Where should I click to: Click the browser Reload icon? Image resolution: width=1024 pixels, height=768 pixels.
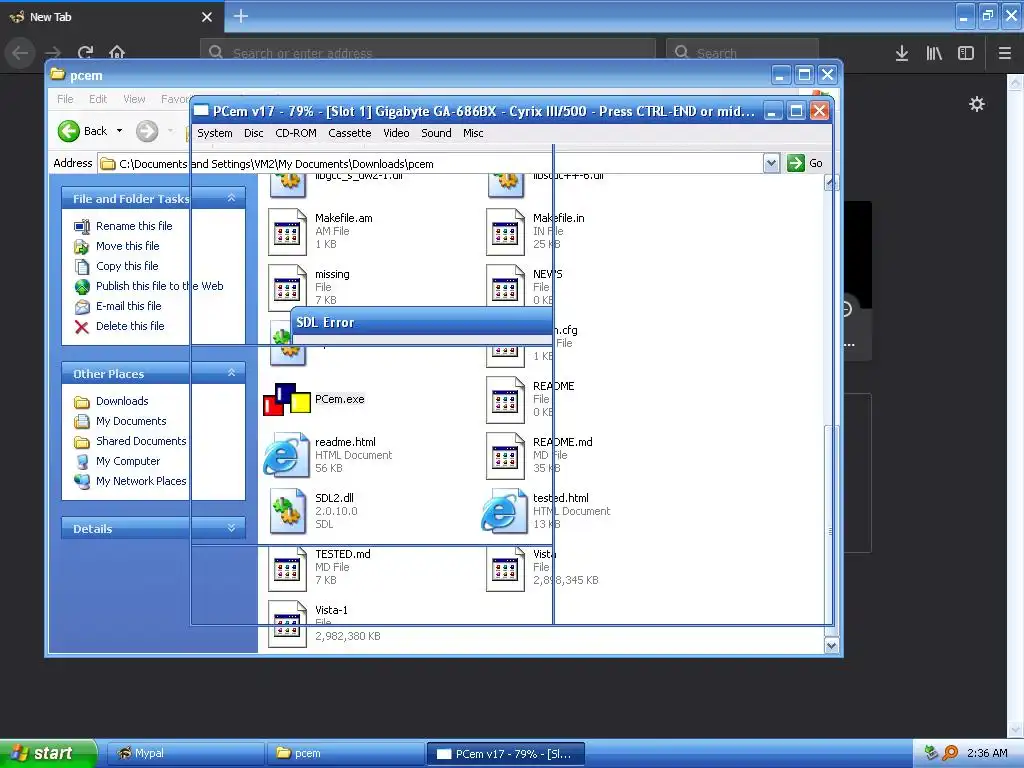(x=86, y=52)
